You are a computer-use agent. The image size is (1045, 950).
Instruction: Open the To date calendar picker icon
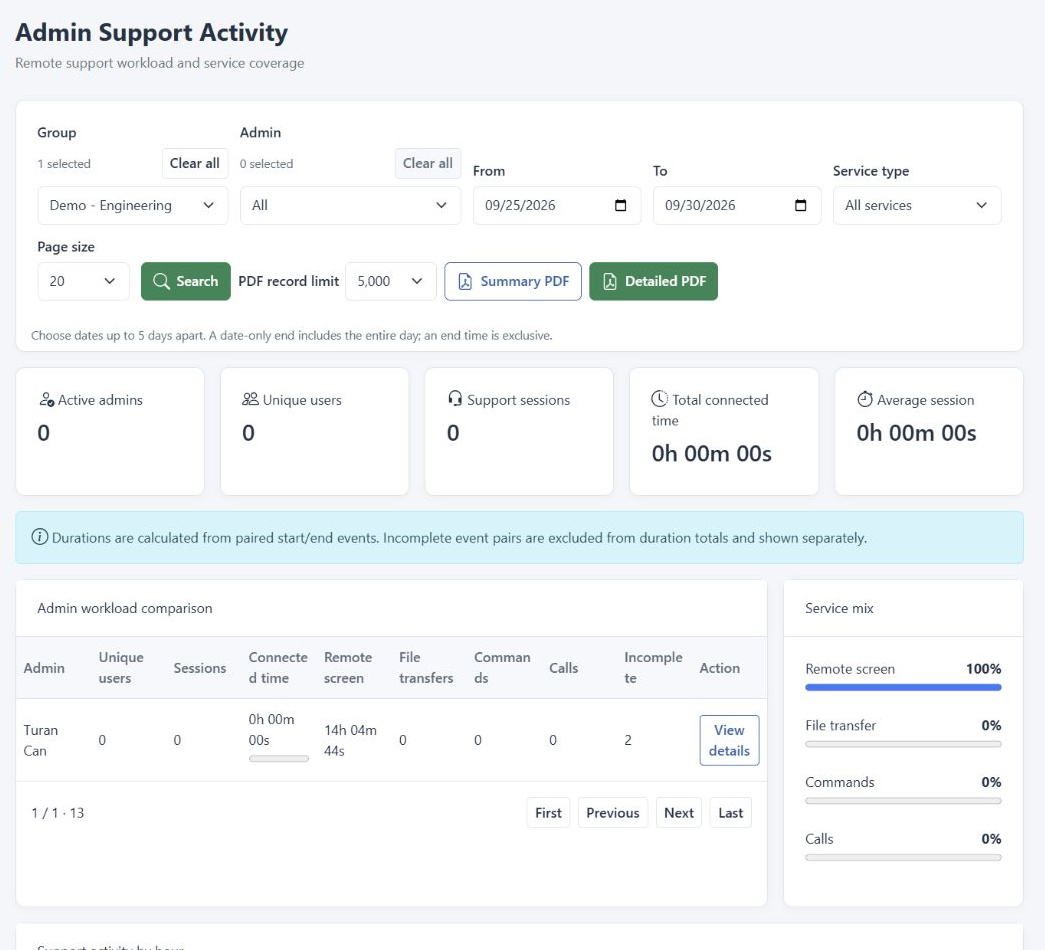pos(800,205)
